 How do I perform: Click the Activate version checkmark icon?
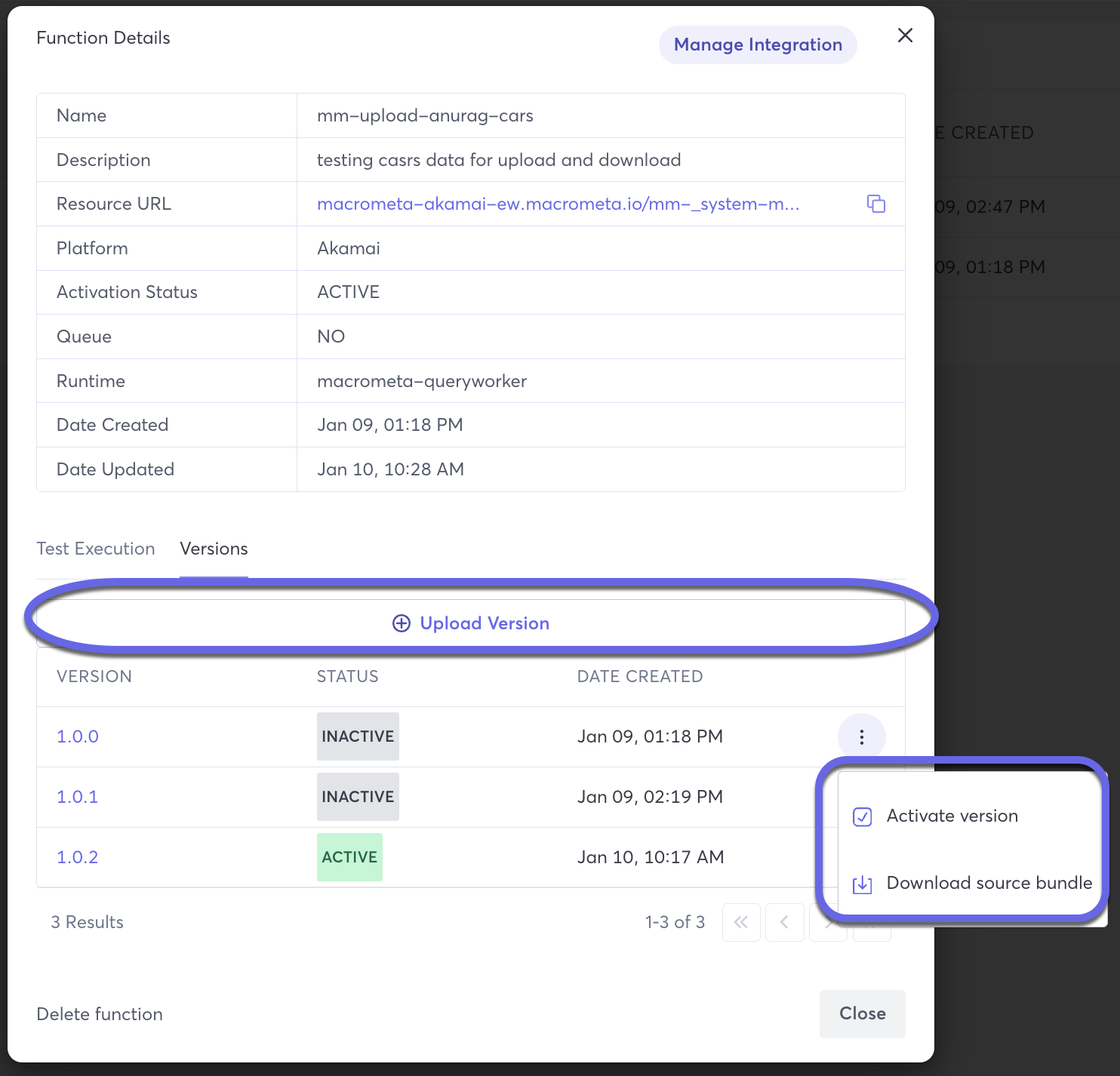coord(862,816)
